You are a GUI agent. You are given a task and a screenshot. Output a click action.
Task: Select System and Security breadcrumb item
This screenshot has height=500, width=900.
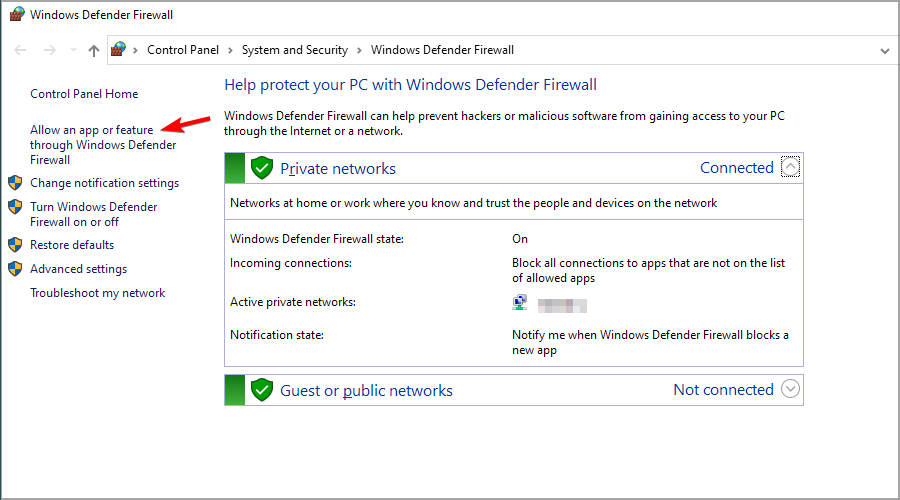[x=294, y=50]
